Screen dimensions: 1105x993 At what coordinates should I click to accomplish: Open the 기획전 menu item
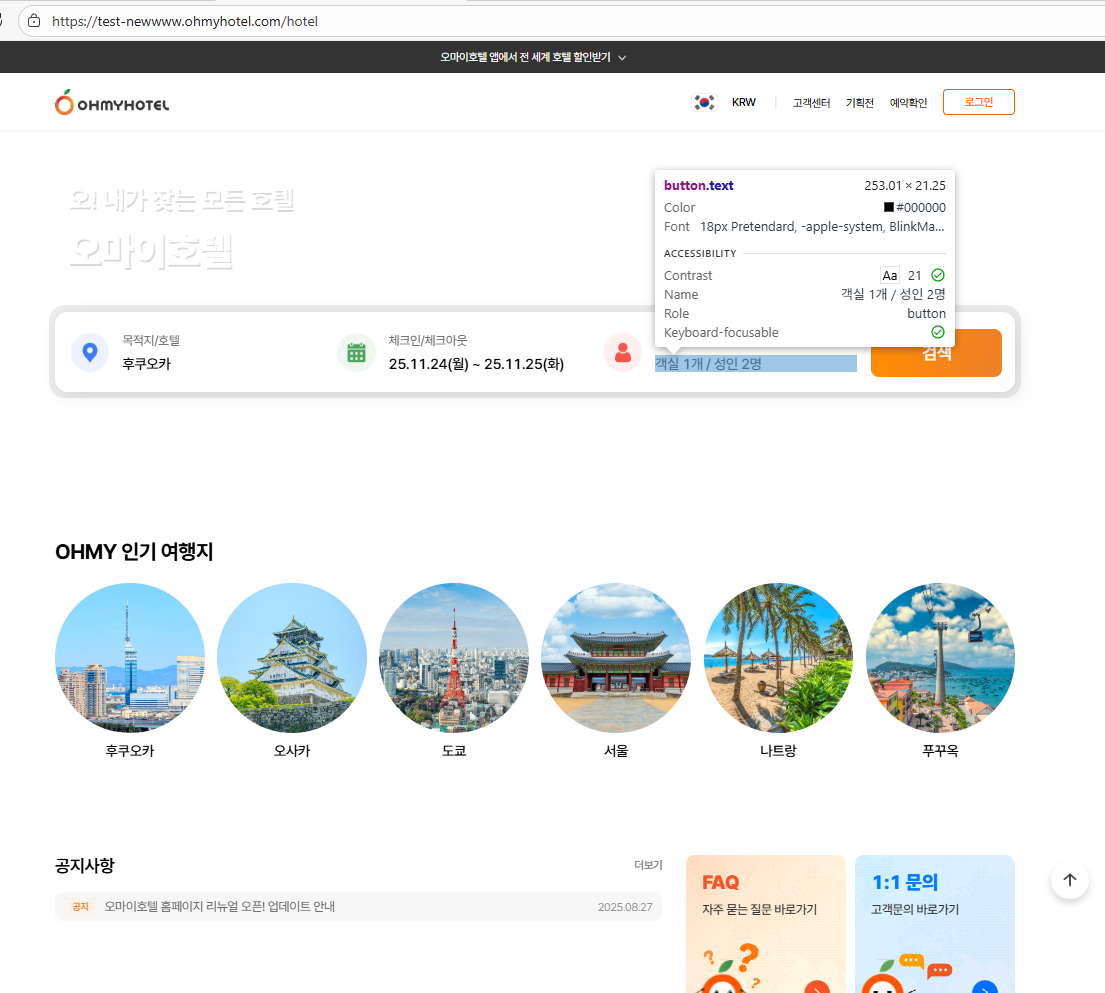coord(860,103)
